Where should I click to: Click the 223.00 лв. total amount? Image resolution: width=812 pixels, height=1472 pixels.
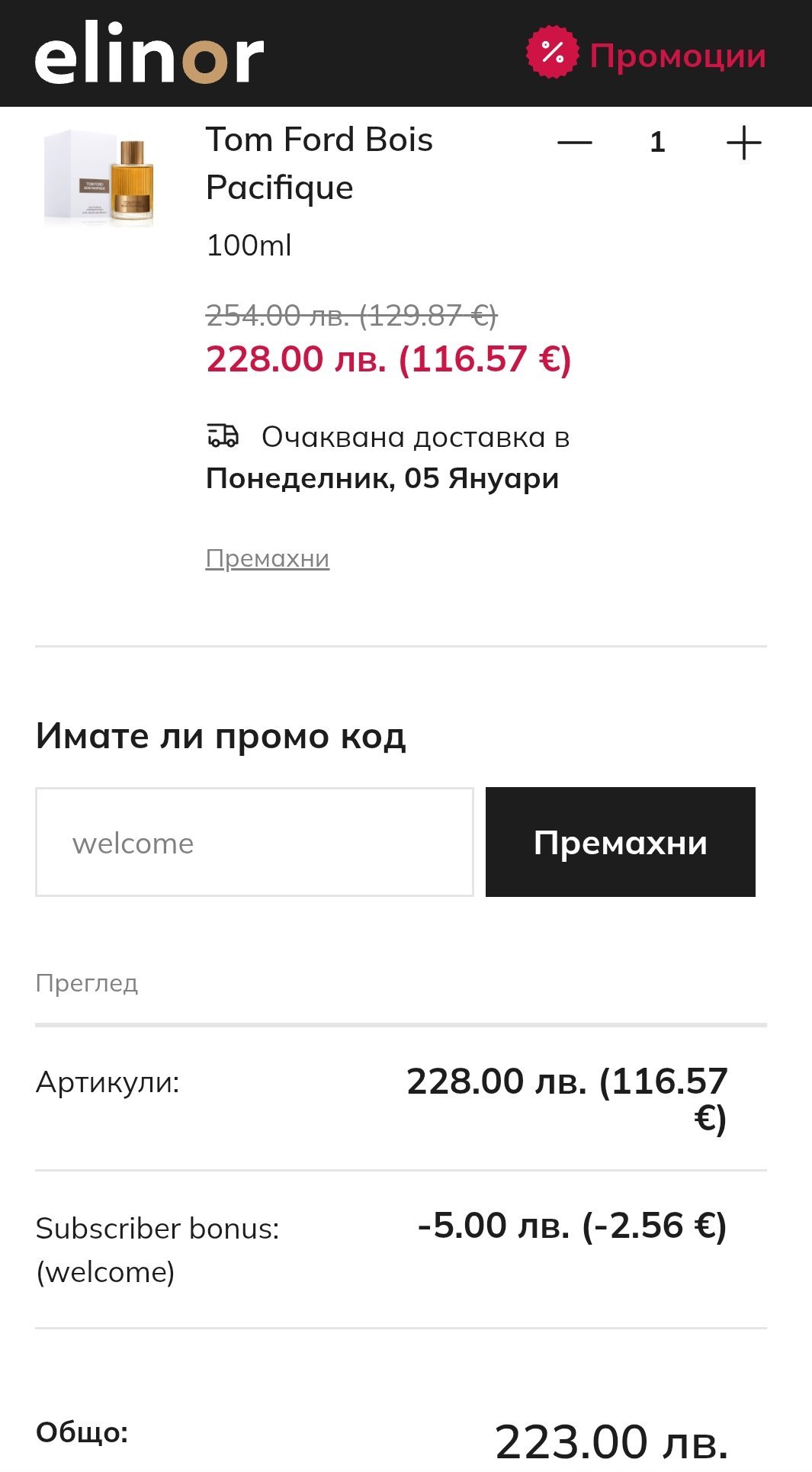pos(611,1441)
